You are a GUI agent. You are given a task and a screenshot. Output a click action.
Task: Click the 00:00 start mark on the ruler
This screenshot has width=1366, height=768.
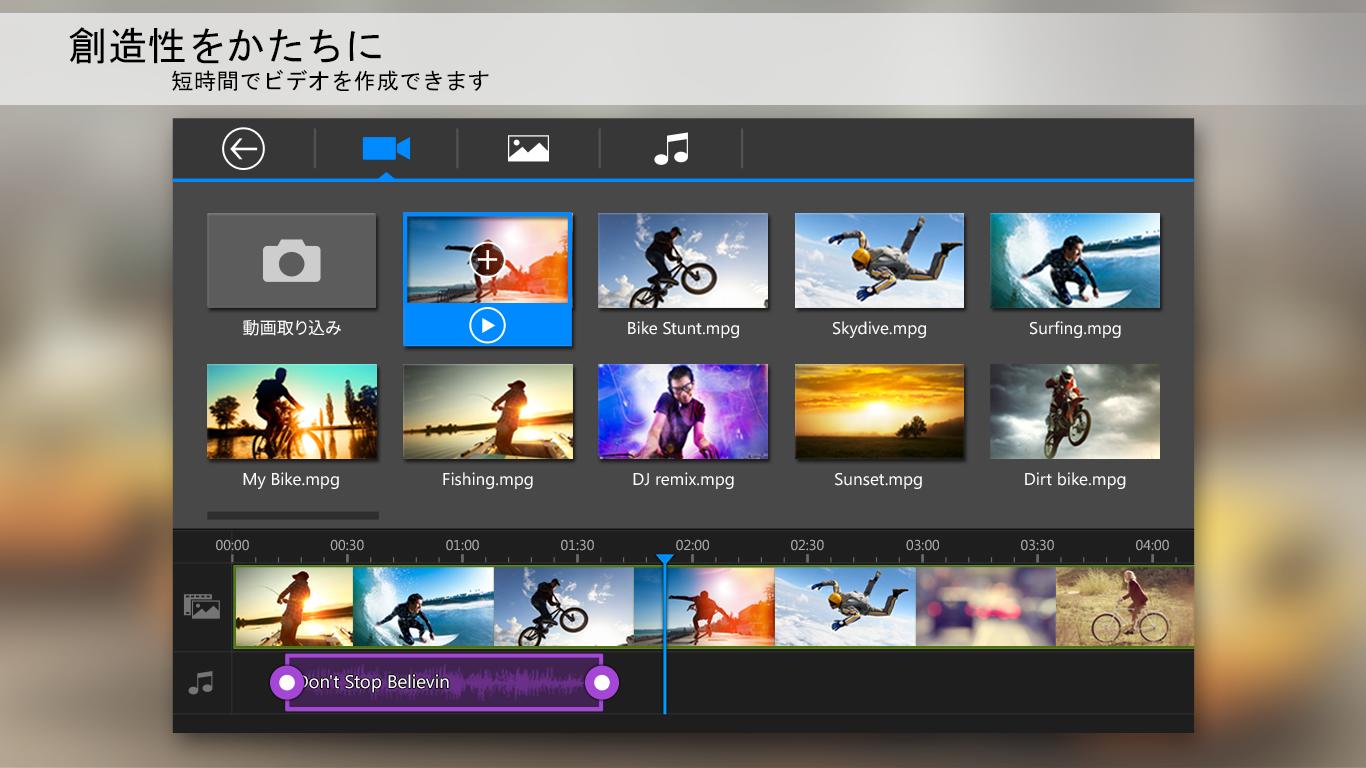(232, 545)
